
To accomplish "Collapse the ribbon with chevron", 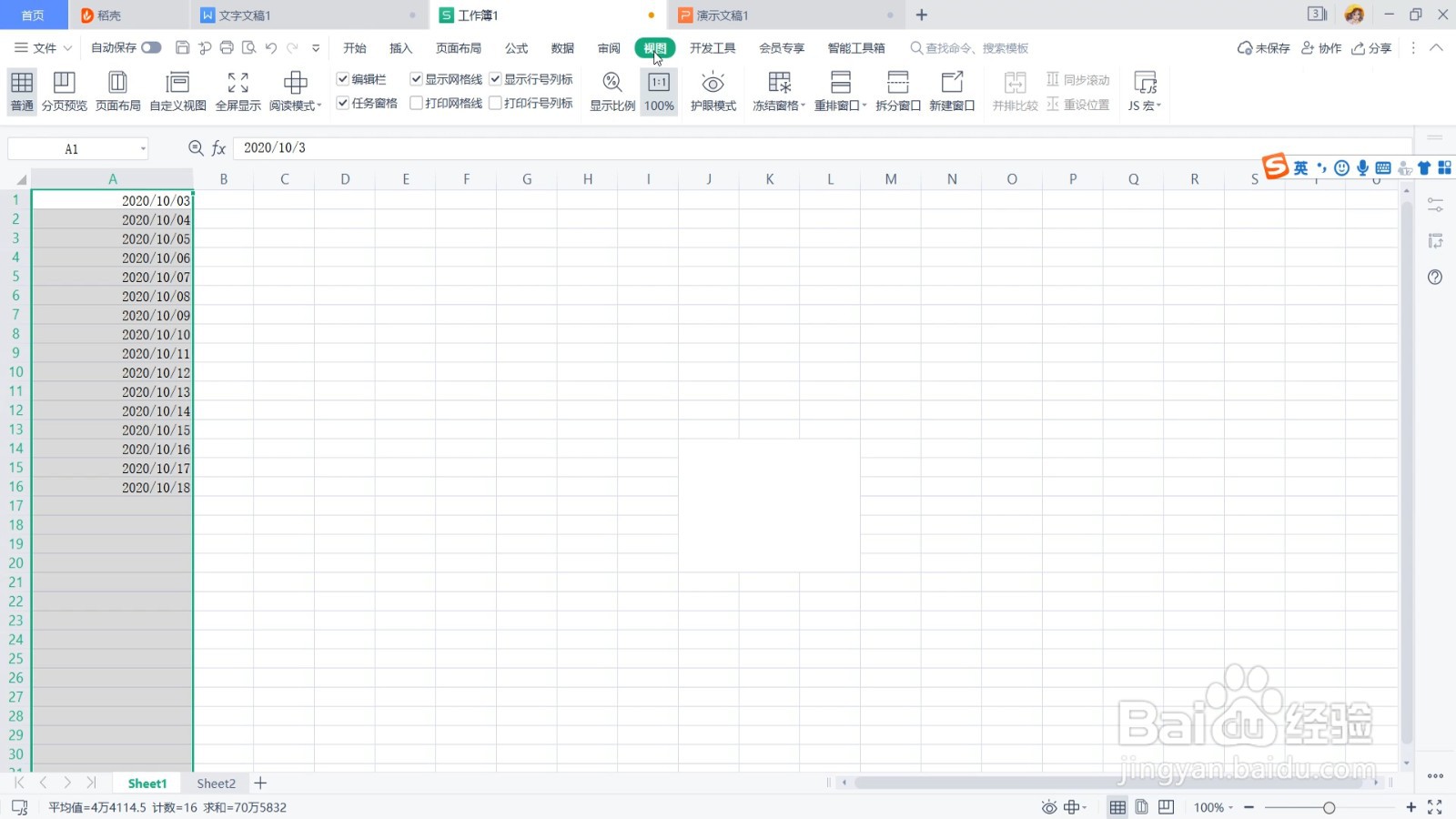I will pos(1436,47).
